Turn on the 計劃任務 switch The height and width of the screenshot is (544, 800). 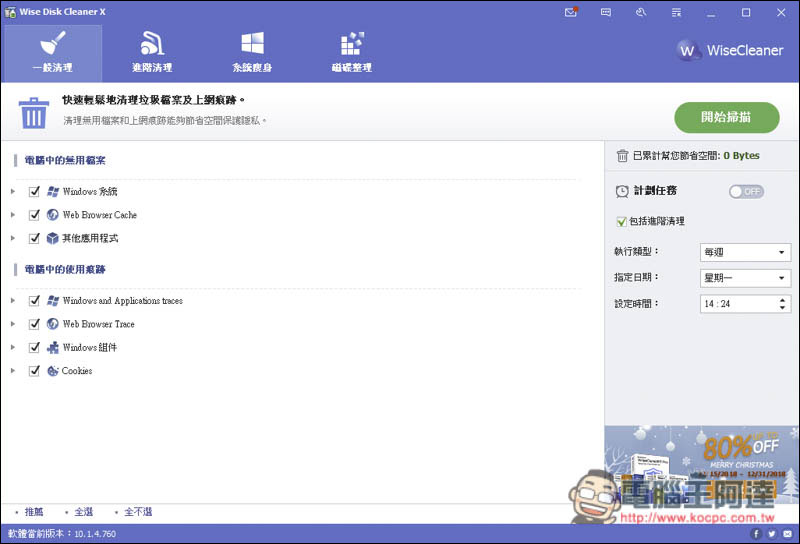[x=746, y=192]
